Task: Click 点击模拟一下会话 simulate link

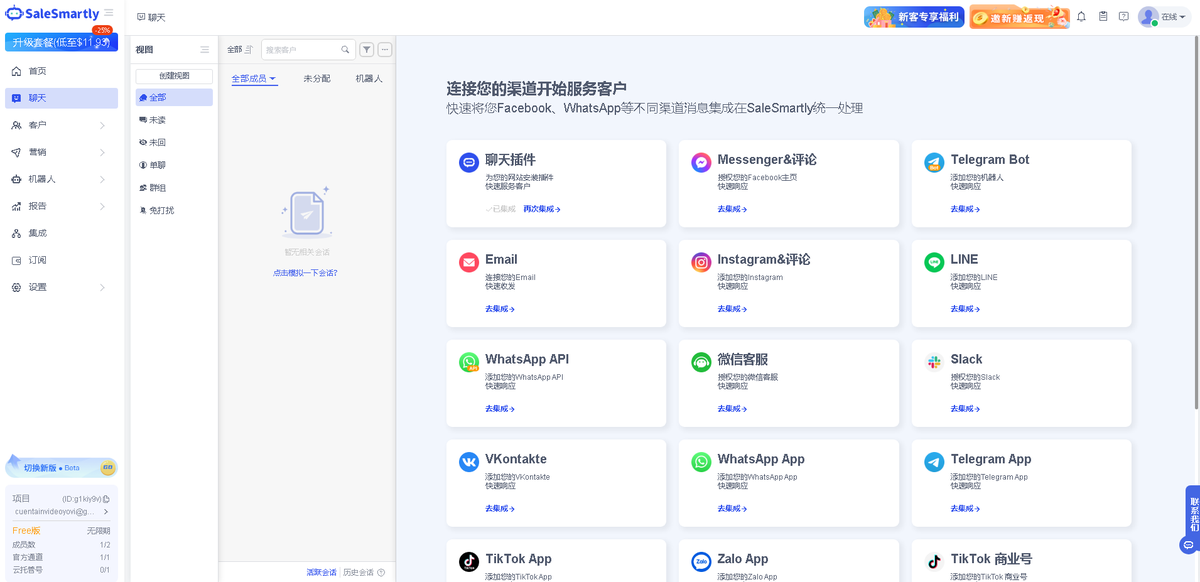Action: (305, 273)
